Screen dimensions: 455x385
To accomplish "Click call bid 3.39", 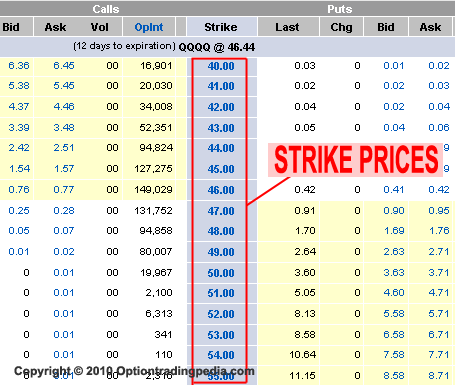I will [19, 128].
